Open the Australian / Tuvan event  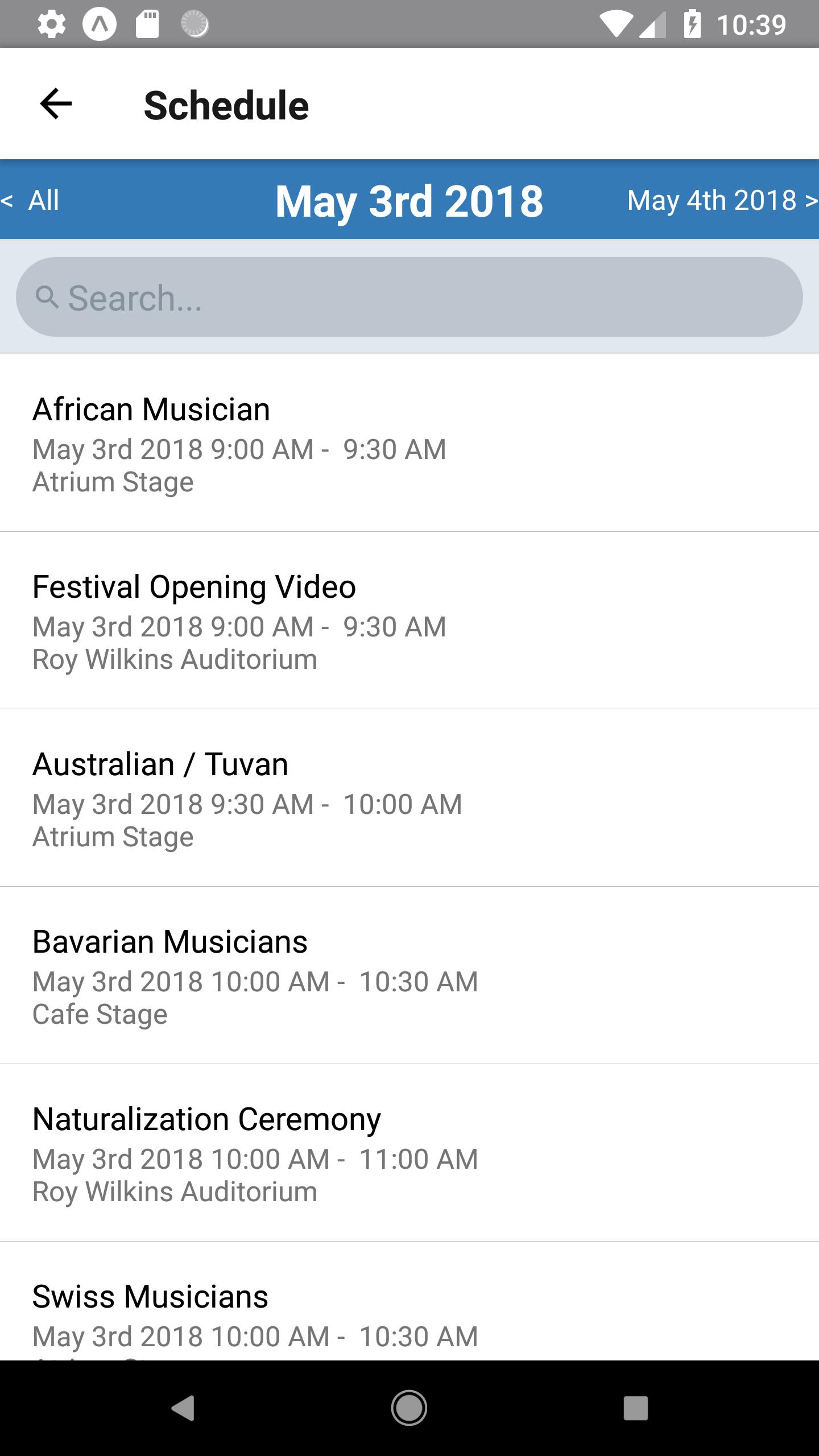[x=409, y=799]
